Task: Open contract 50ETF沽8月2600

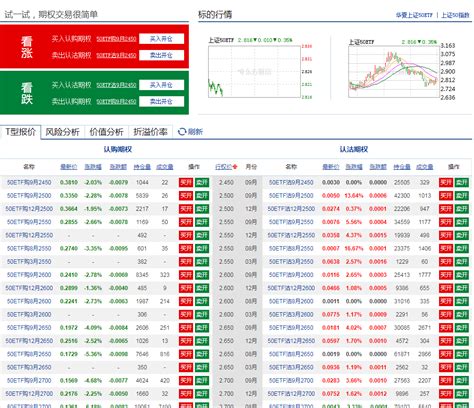Action: pyautogui.click(x=291, y=301)
